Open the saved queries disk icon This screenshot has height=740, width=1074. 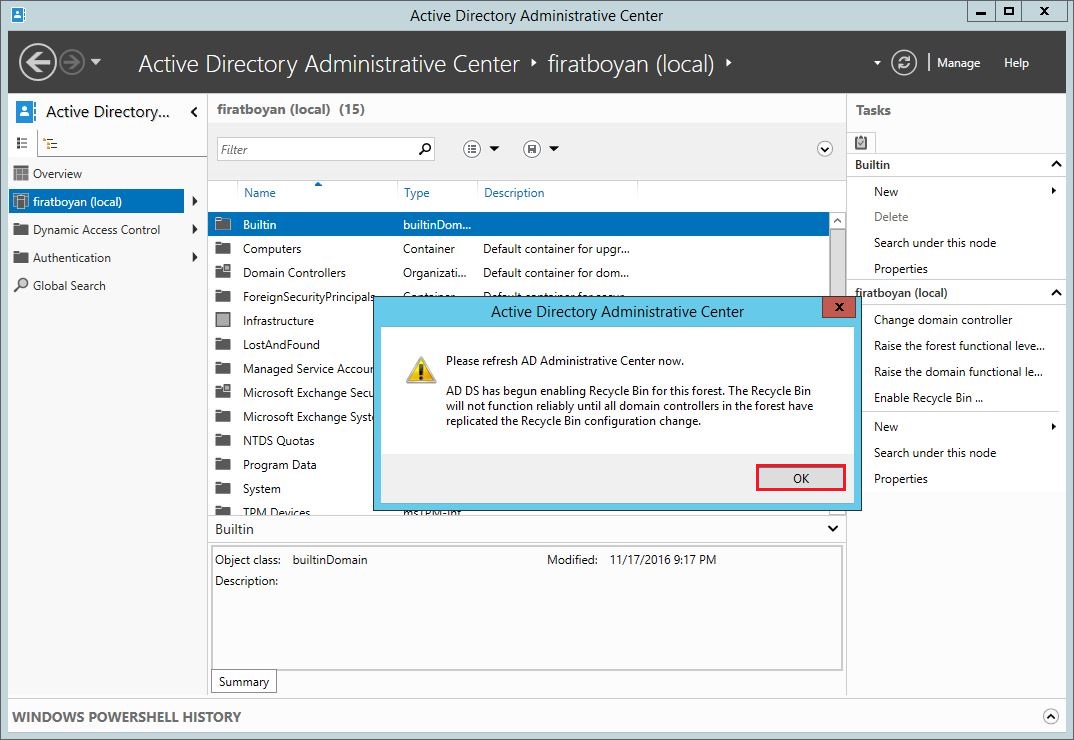(532, 149)
